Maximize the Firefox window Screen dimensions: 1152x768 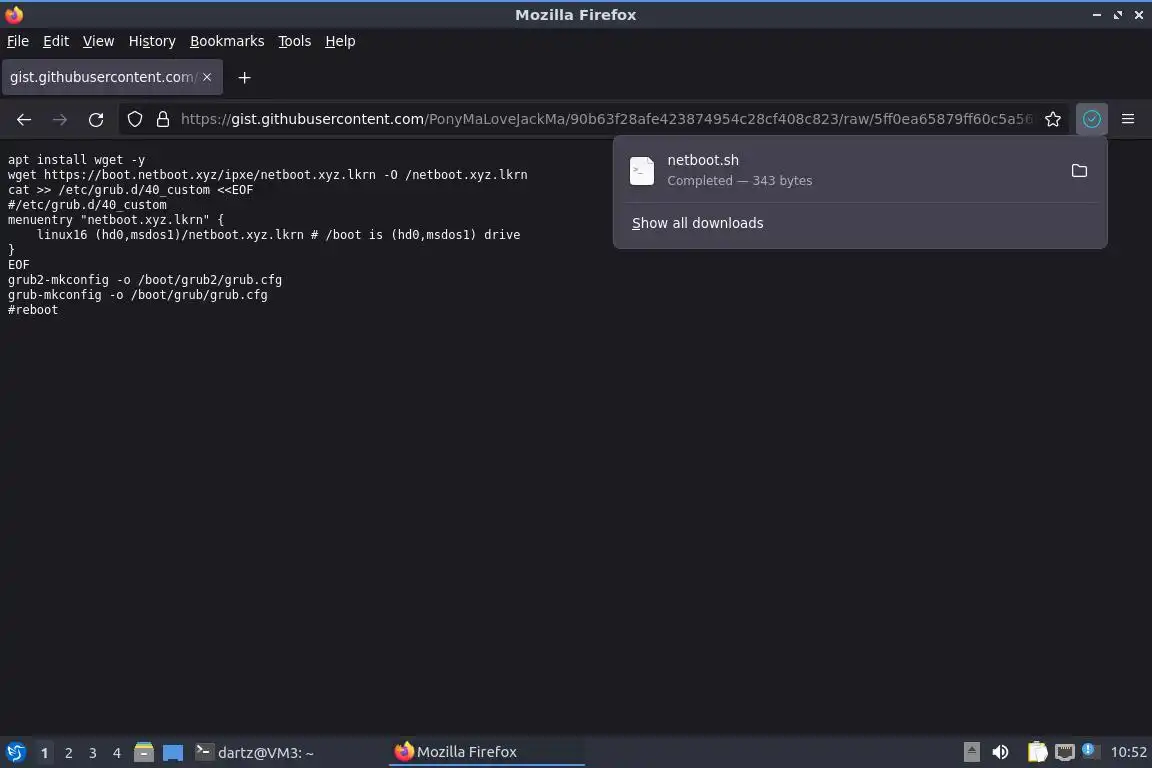[x=1117, y=15]
